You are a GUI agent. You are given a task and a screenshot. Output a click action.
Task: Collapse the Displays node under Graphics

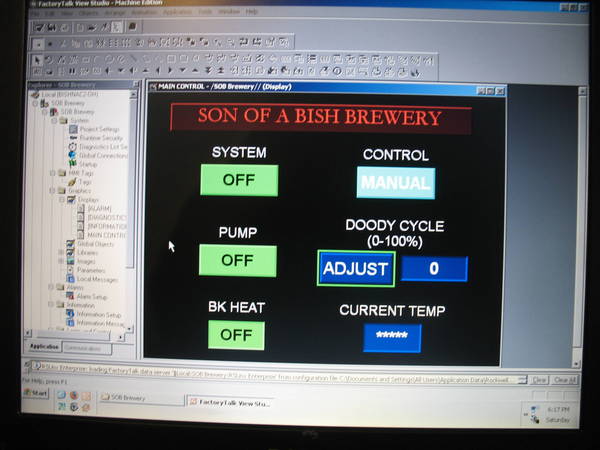(x=62, y=199)
